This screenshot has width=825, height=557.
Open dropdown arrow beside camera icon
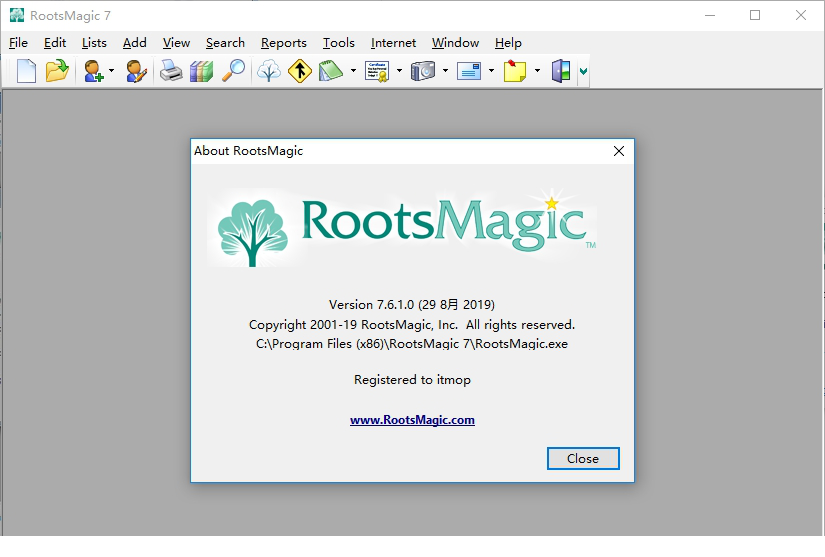pyautogui.click(x=445, y=70)
